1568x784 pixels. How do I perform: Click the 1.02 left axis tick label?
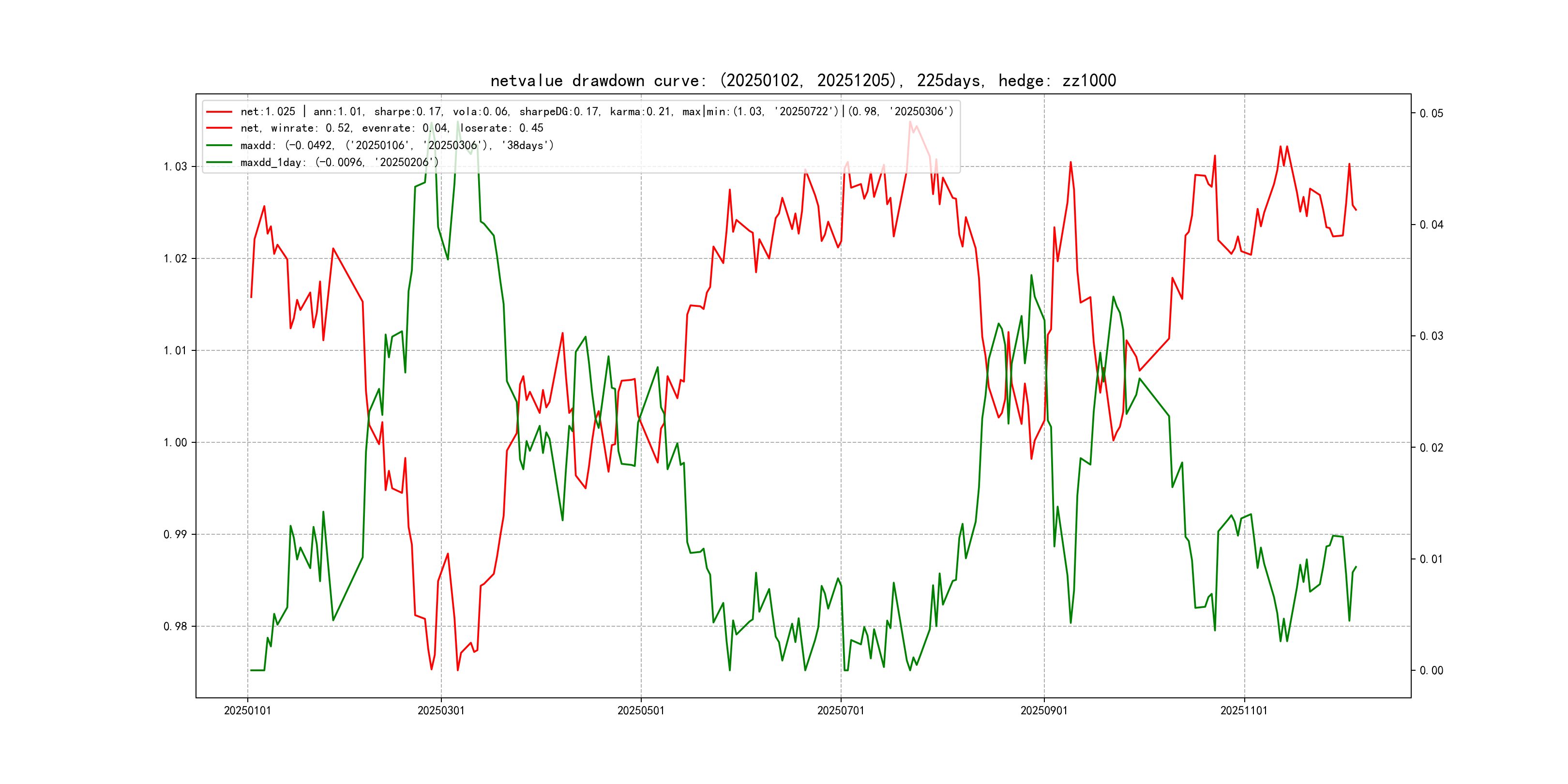(175, 259)
